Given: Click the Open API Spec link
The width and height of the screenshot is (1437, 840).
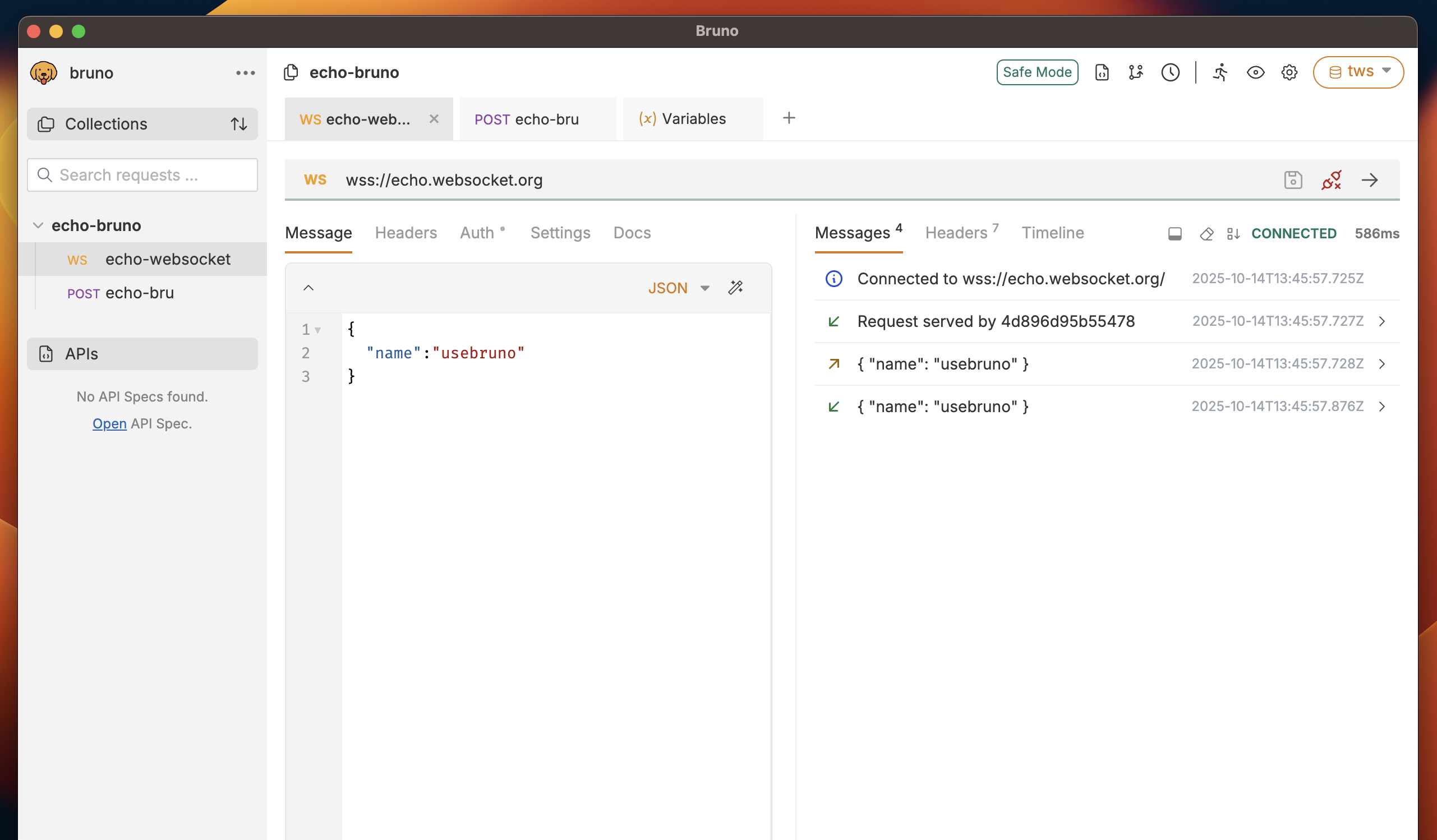Looking at the screenshot, I should [x=109, y=424].
